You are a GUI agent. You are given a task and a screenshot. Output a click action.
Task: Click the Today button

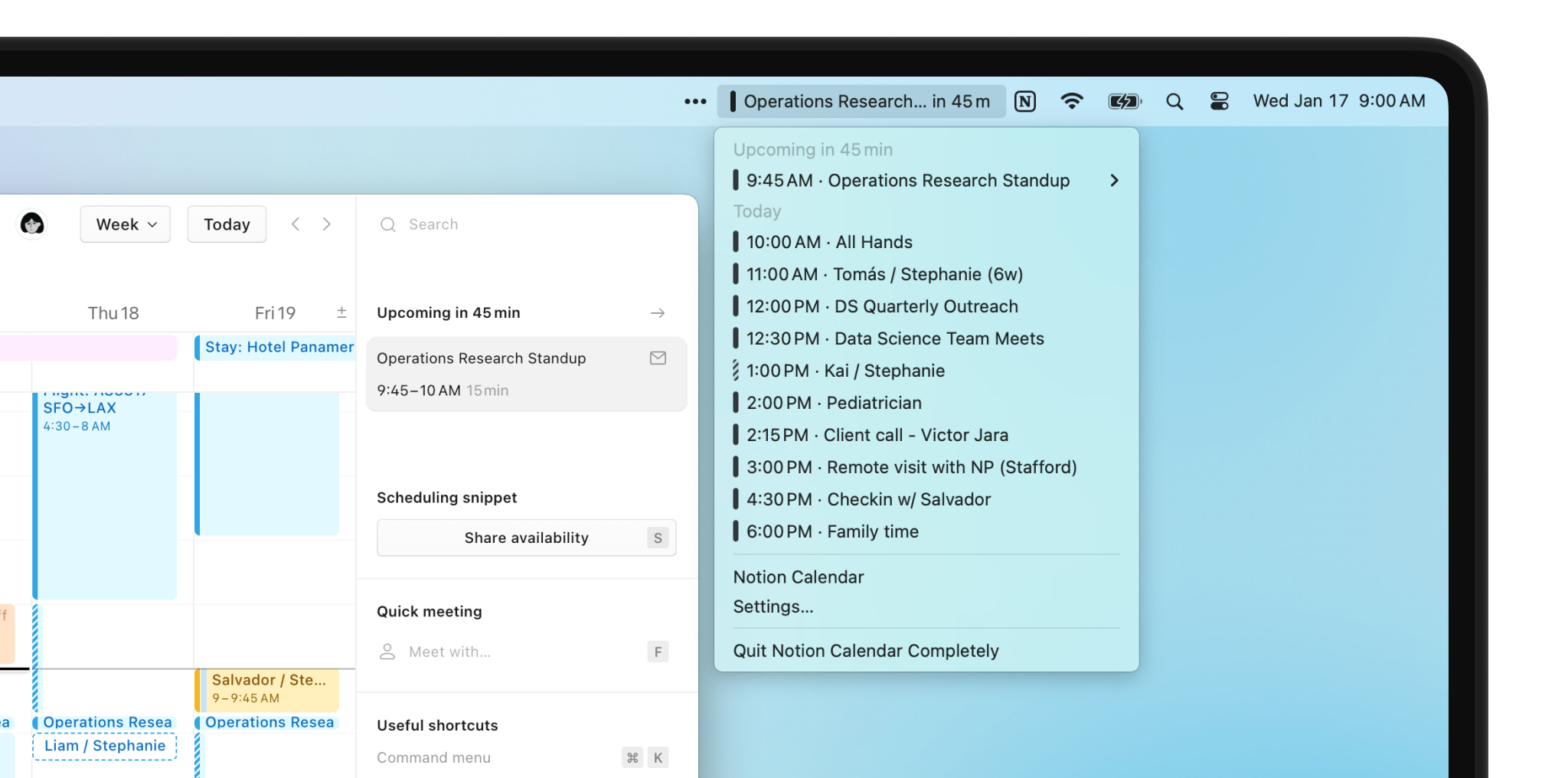click(x=226, y=224)
